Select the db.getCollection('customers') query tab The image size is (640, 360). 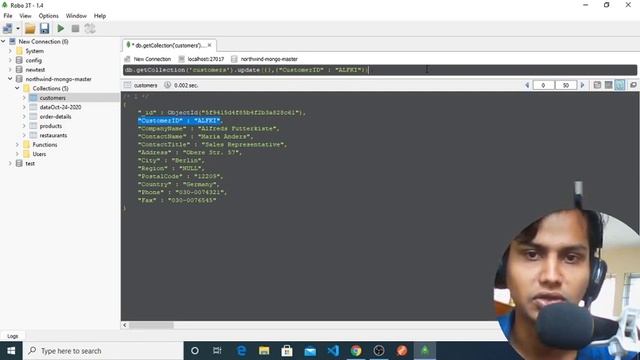[168, 45]
